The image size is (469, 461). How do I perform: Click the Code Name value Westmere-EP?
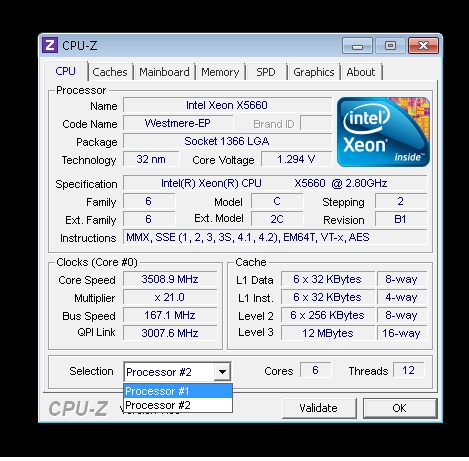point(178,123)
